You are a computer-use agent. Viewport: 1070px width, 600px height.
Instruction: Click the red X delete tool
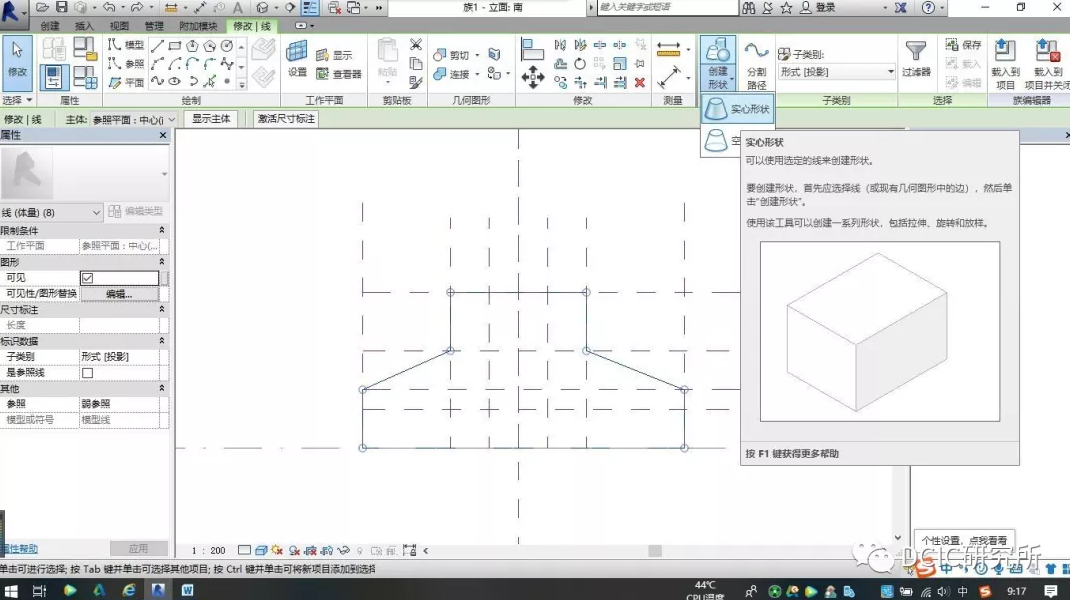click(639, 83)
